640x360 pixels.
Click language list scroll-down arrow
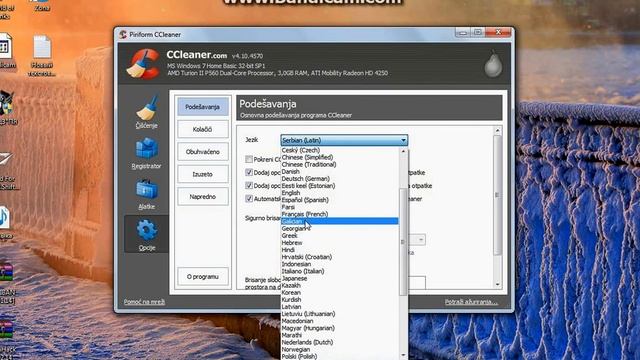click(403, 355)
